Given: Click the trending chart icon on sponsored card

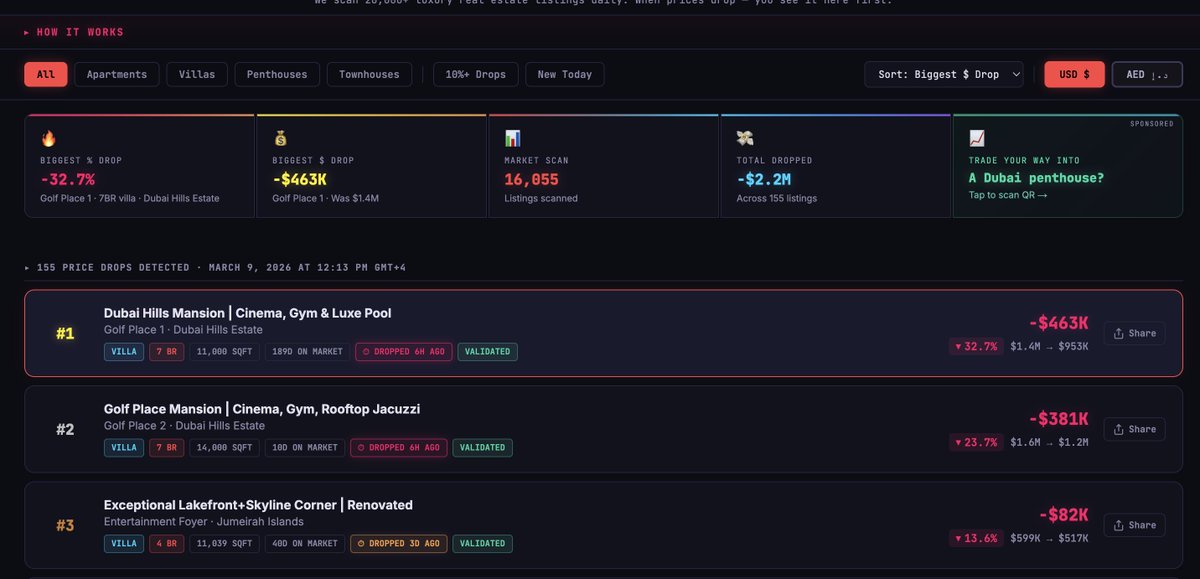Looking at the screenshot, I should pos(977,139).
